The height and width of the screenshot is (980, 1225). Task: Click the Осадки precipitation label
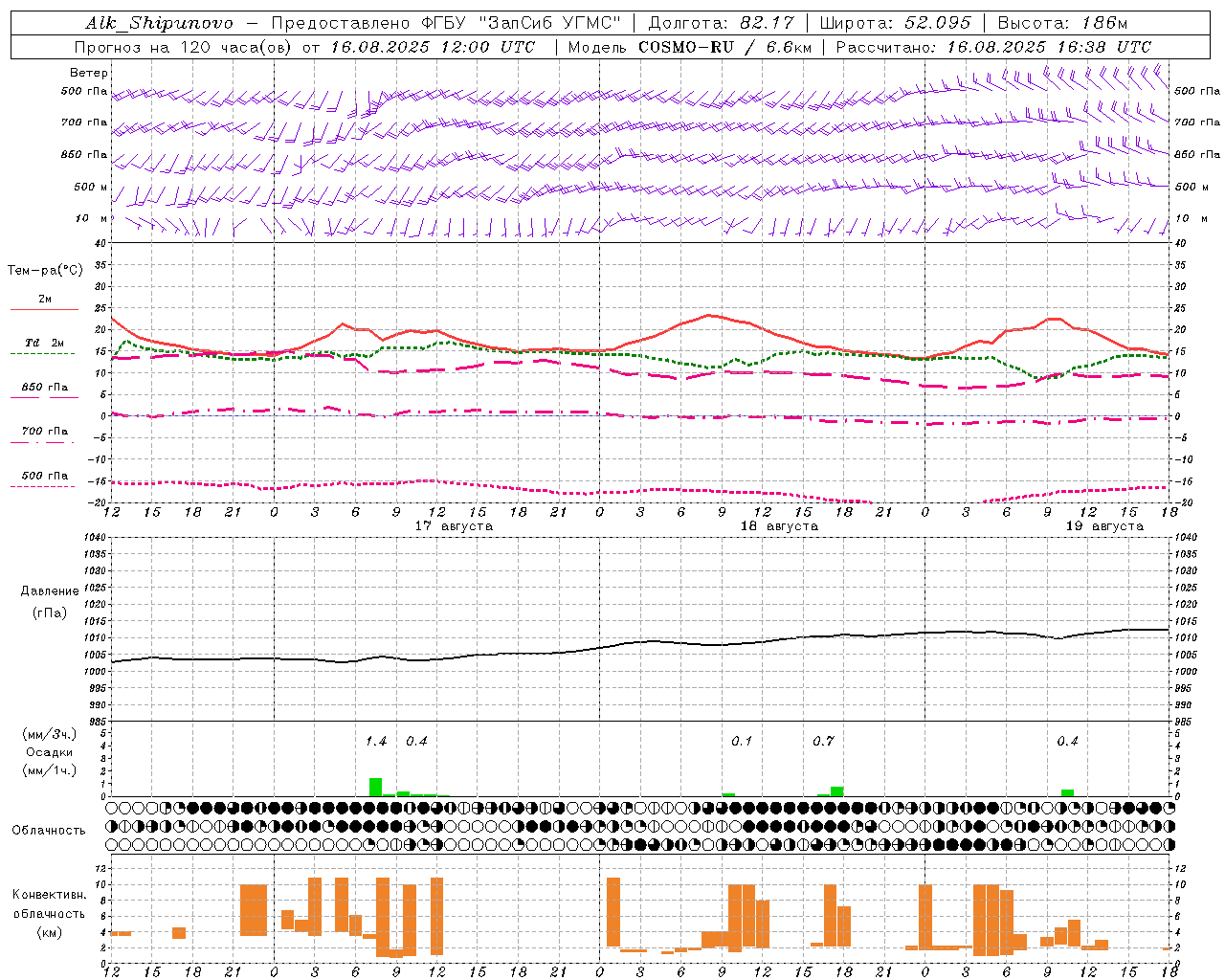50,752
